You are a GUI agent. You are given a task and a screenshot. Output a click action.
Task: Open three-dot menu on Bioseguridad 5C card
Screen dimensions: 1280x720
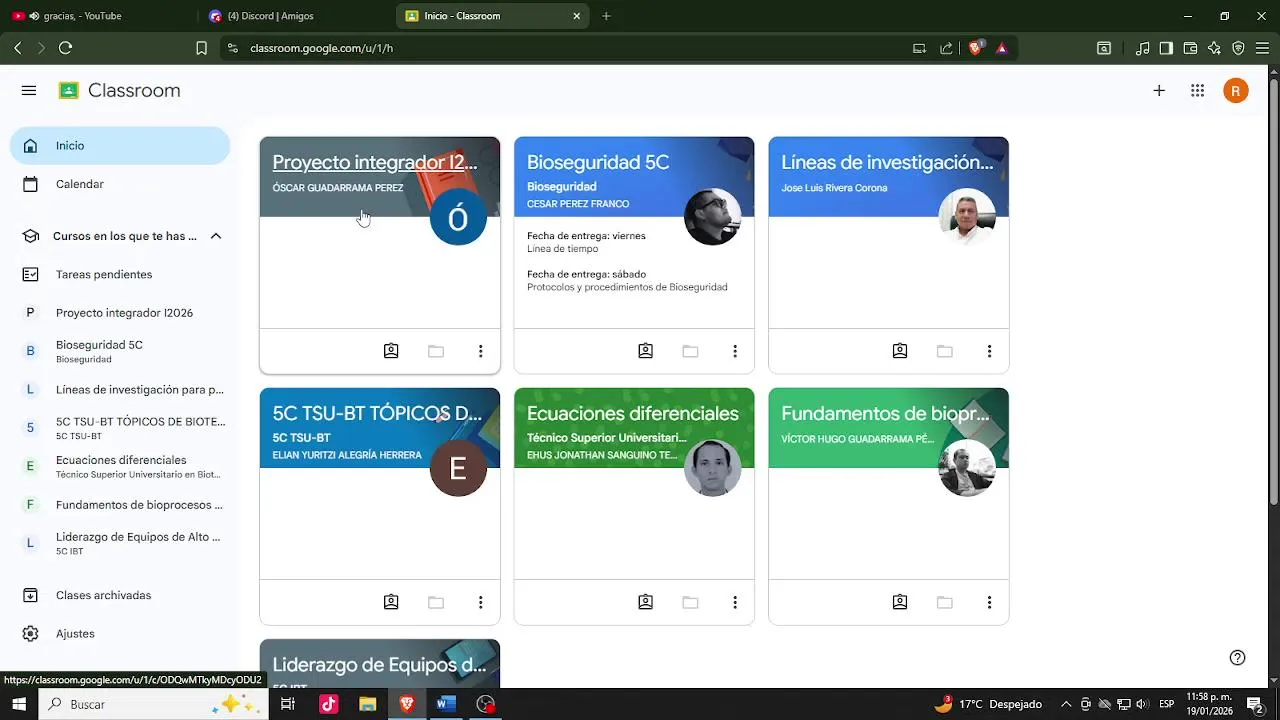[x=735, y=351]
